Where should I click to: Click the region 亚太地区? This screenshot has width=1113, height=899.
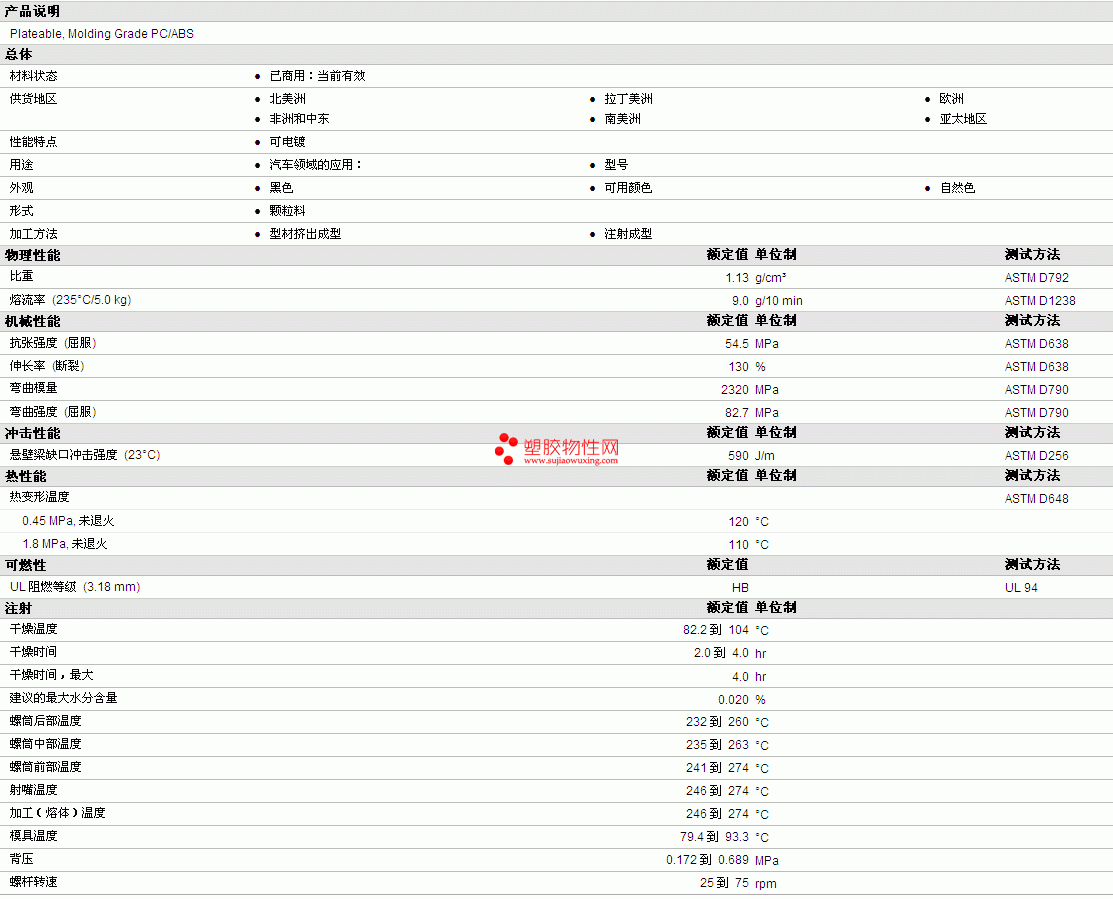pos(963,118)
